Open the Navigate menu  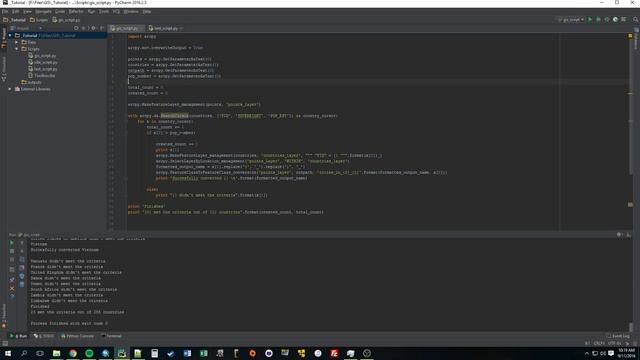[x=43, y=12]
